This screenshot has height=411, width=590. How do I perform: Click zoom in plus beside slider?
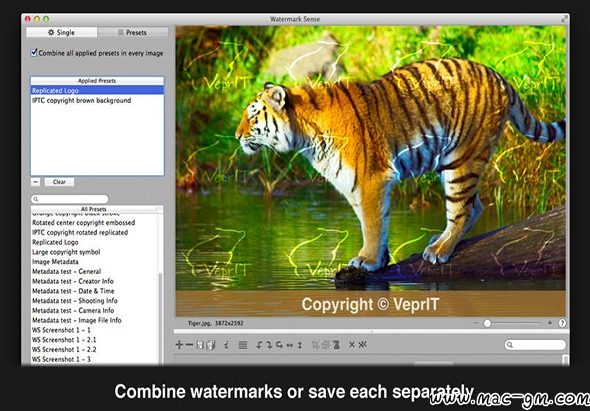(550, 323)
